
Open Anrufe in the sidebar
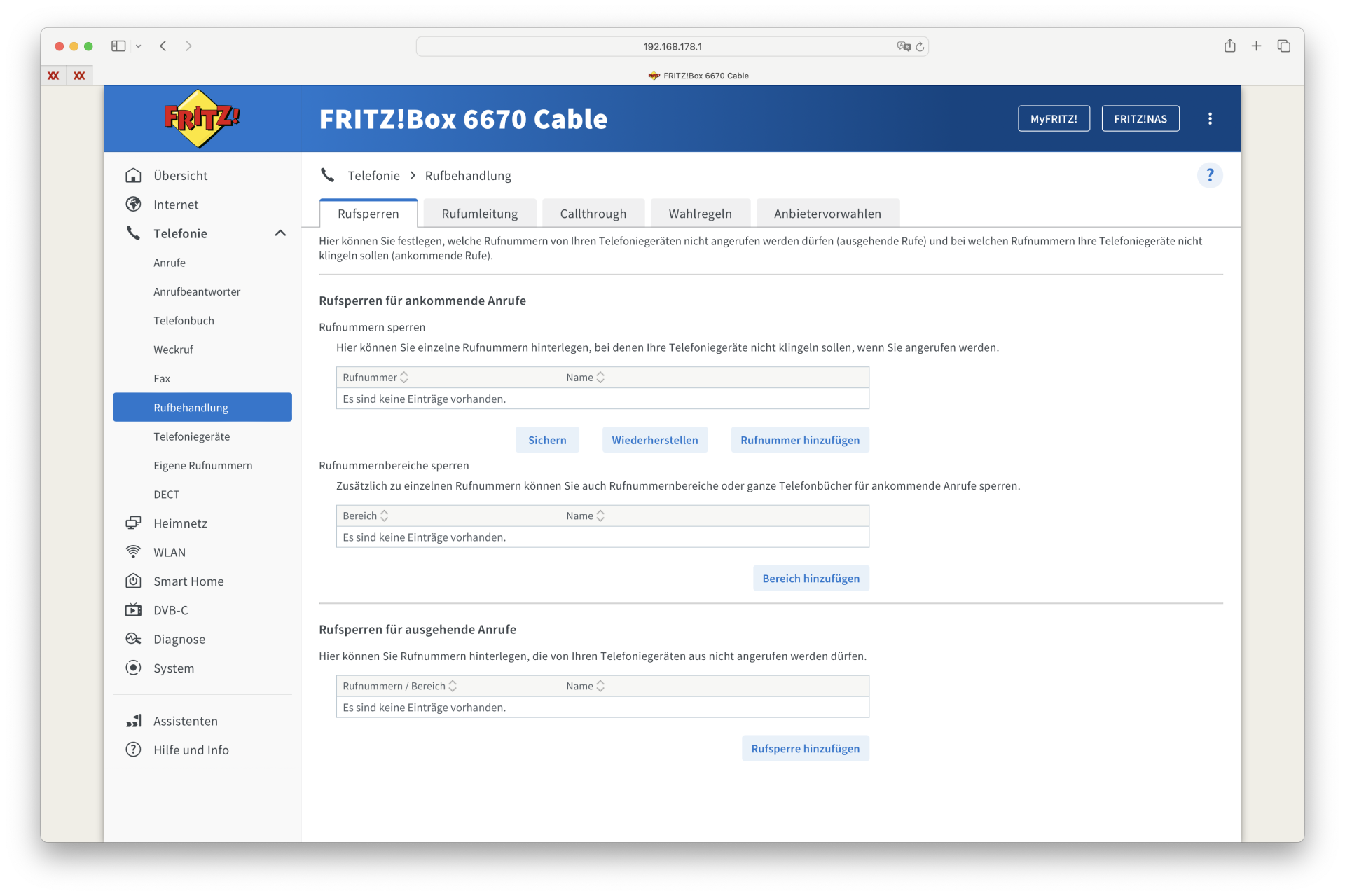(x=170, y=263)
